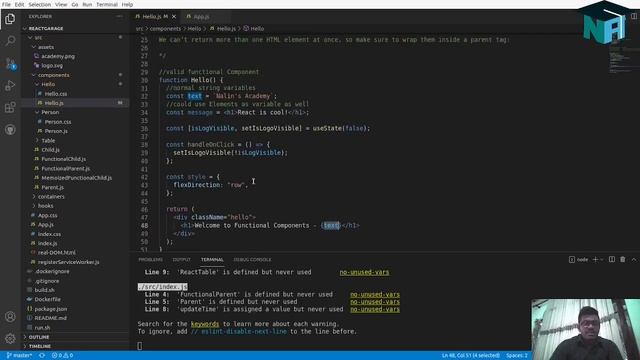Open the GitHub view icon in activity bar
640x360 pixels.
[x=10, y=130]
